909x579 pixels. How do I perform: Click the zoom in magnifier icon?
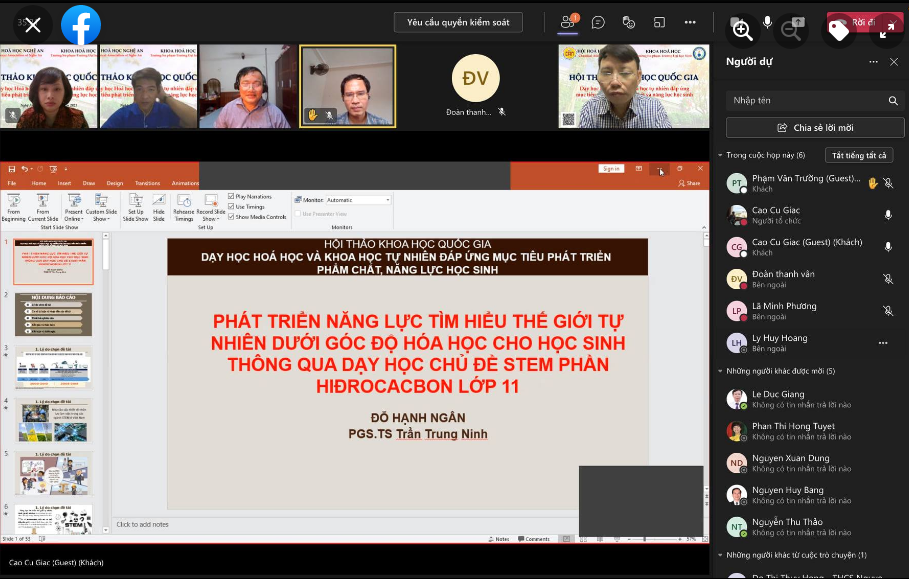pos(742,29)
